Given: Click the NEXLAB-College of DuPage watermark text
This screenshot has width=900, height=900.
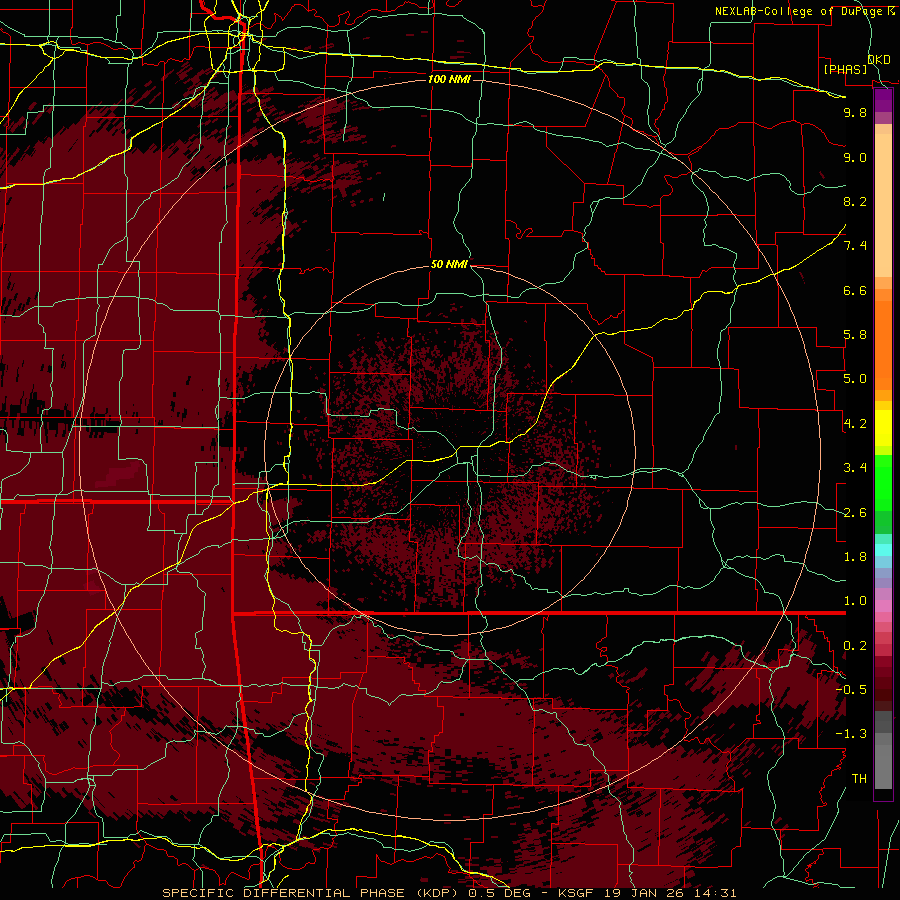Looking at the screenshot, I should (804, 11).
